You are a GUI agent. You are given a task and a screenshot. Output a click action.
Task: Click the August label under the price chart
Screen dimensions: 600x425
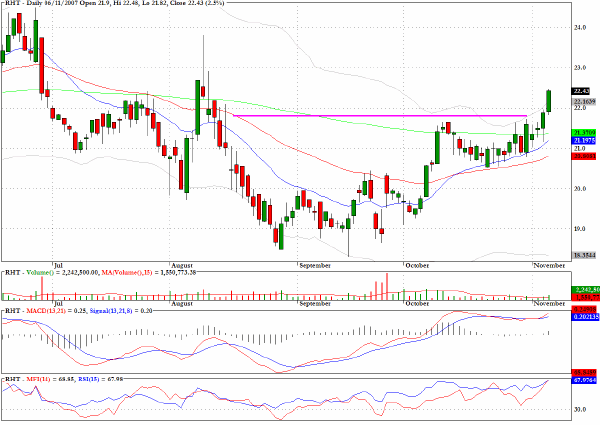182,265
